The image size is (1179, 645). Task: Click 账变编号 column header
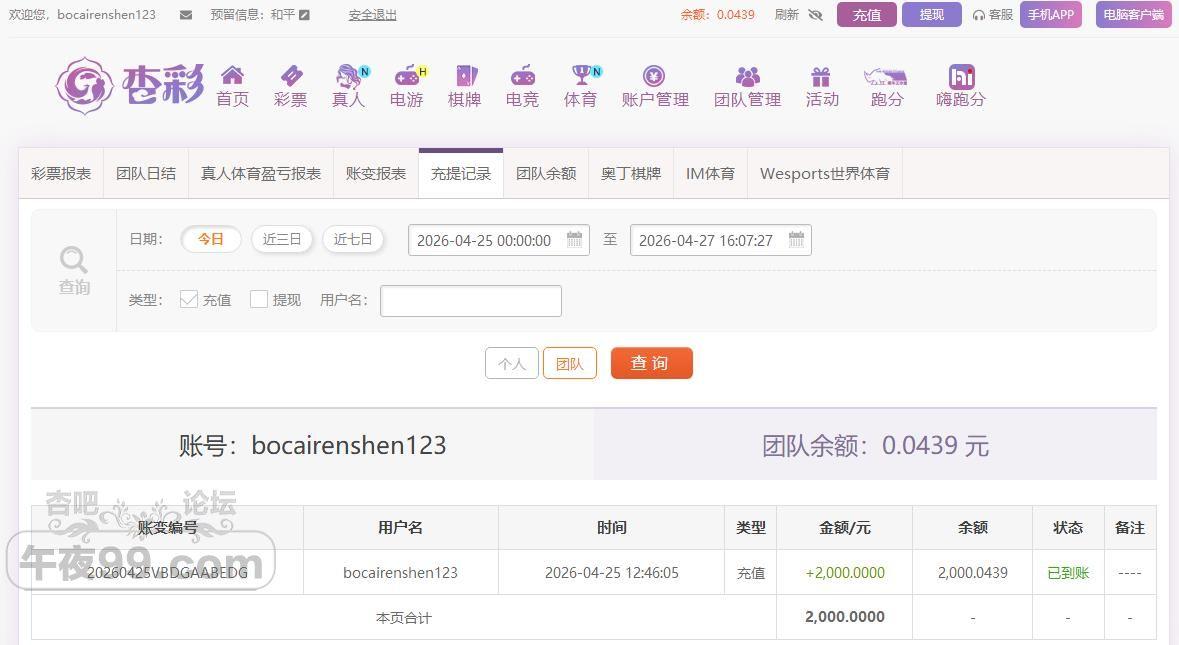point(167,528)
